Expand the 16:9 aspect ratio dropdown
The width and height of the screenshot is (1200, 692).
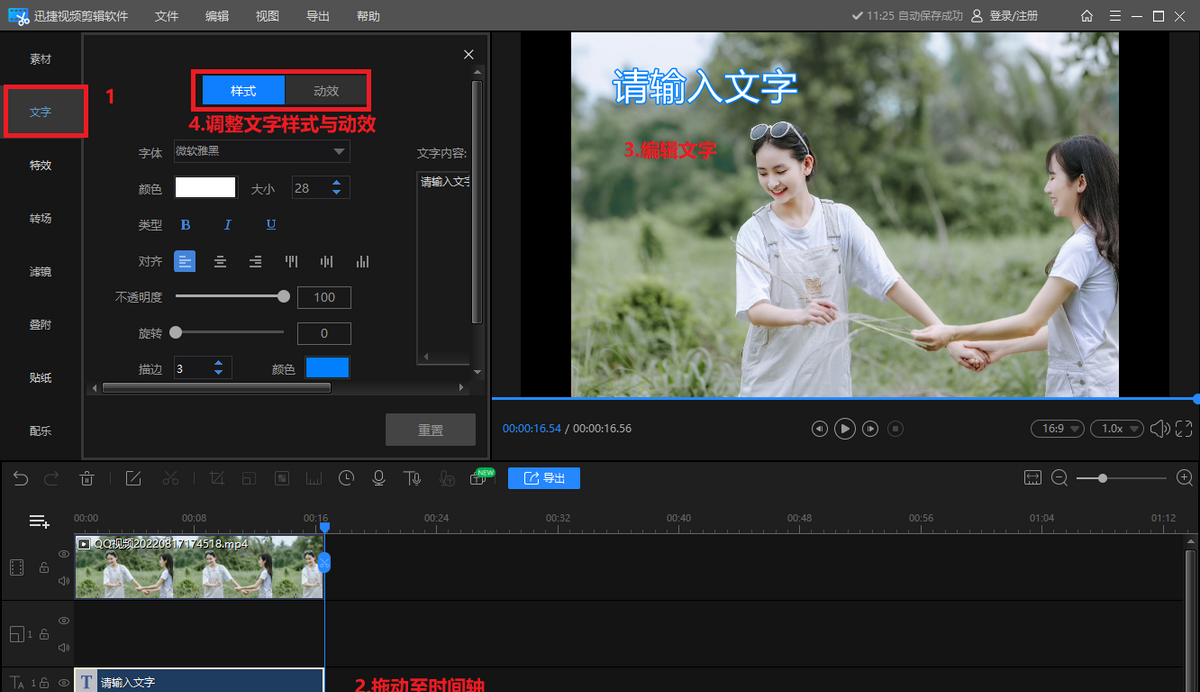click(x=1058, y=428)
